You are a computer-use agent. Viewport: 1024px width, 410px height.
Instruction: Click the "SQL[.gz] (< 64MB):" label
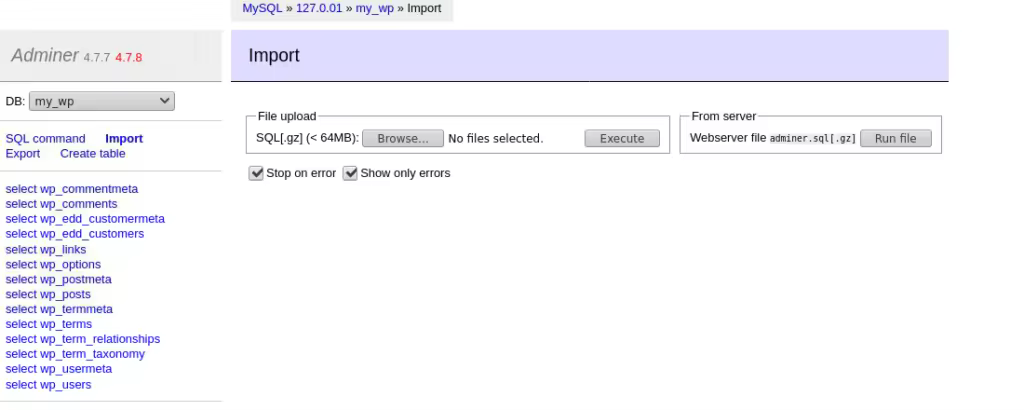click(x=308, y=138)
